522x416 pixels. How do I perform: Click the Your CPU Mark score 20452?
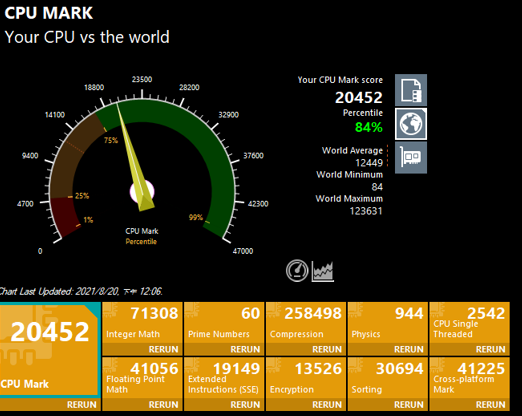[359, 98]
